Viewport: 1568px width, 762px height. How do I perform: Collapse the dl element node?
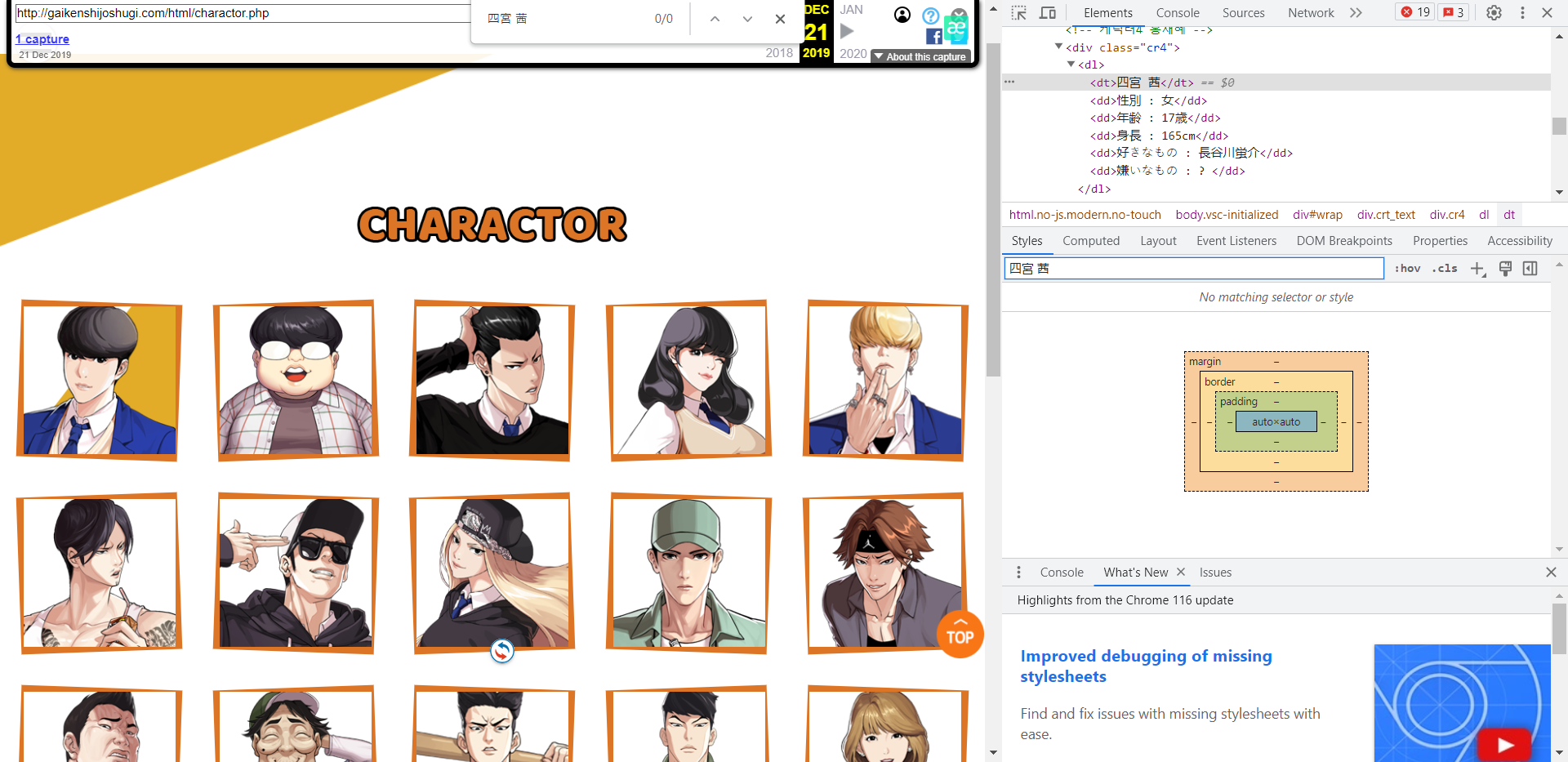pos(1071,64)
